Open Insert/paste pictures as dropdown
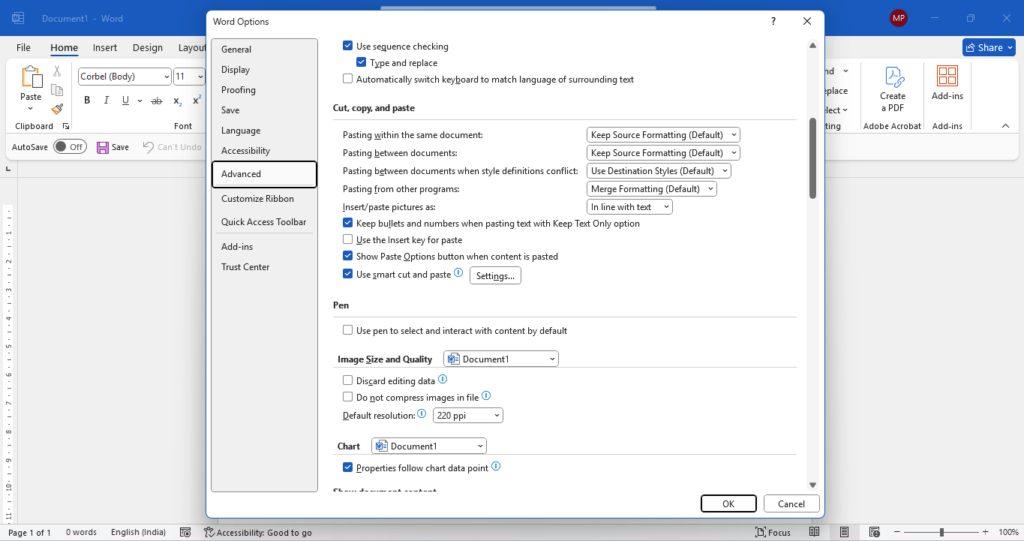This screenshot has height=541, width=1024. click(x=629, y=206)
